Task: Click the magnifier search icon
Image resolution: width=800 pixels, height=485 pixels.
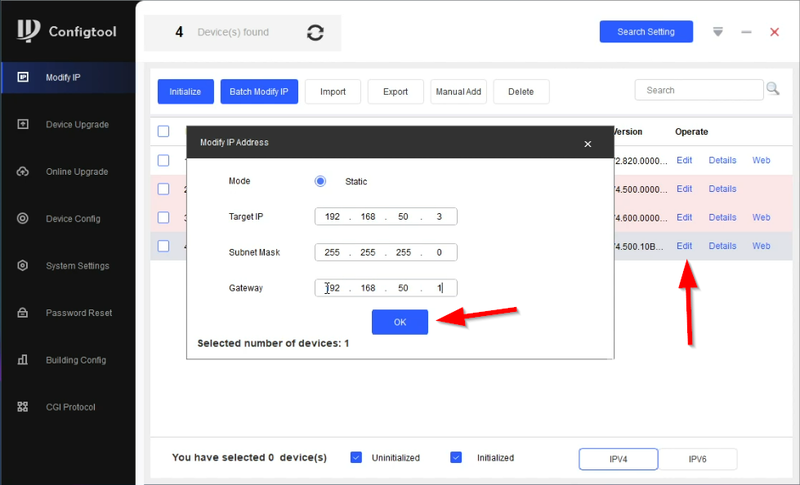Action: tap(772, 89)
